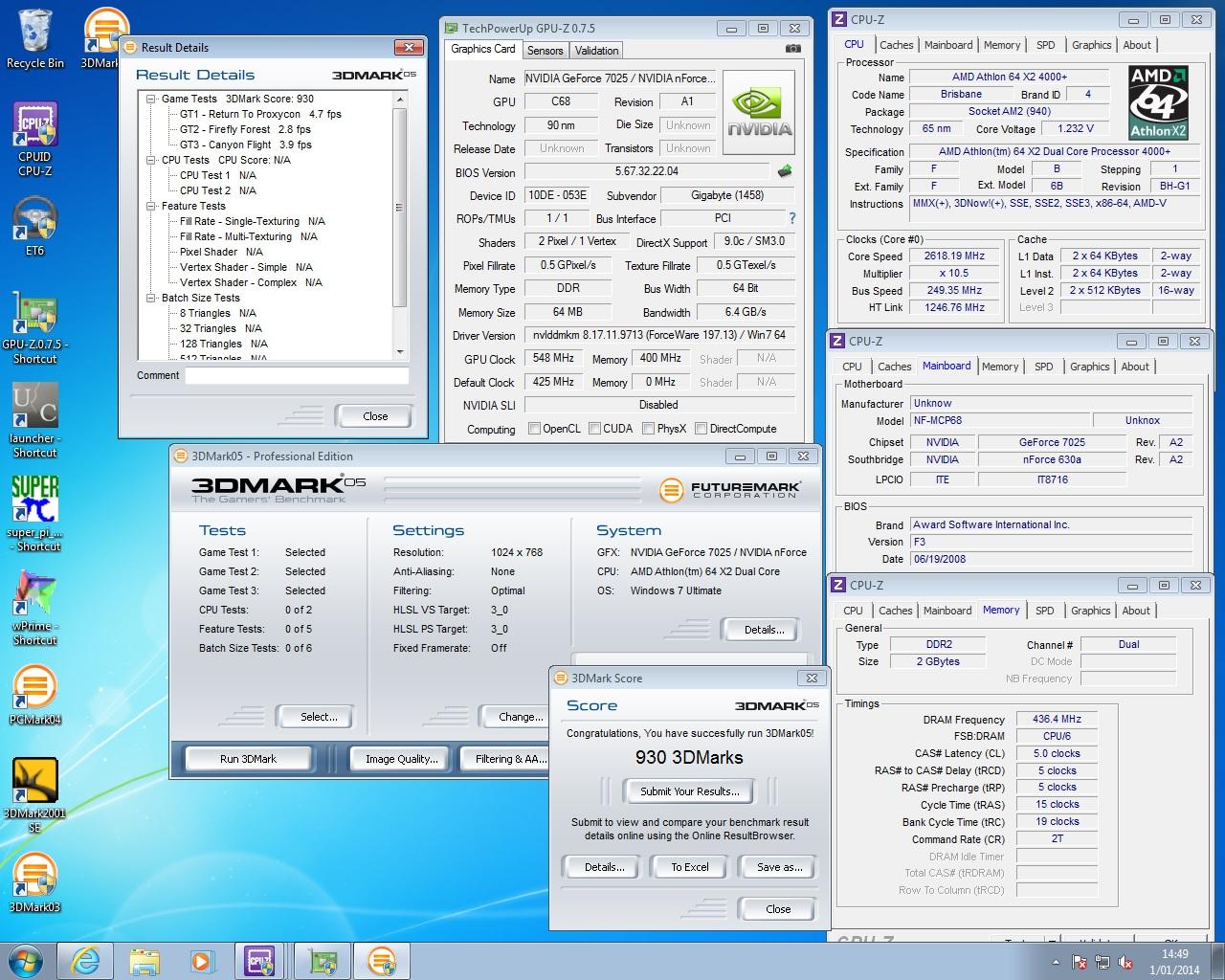Select Pixel Shader N/A row
Screen dimensions: 1225x980
221,252
